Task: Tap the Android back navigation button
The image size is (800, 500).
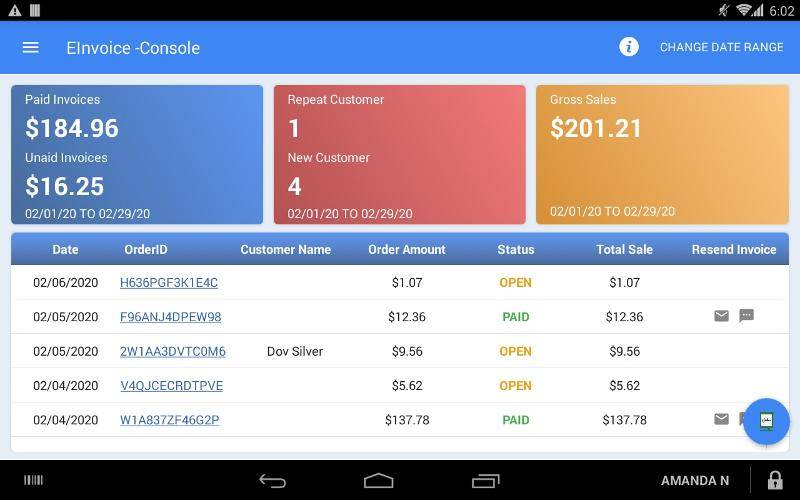Action: coord(272,480)
